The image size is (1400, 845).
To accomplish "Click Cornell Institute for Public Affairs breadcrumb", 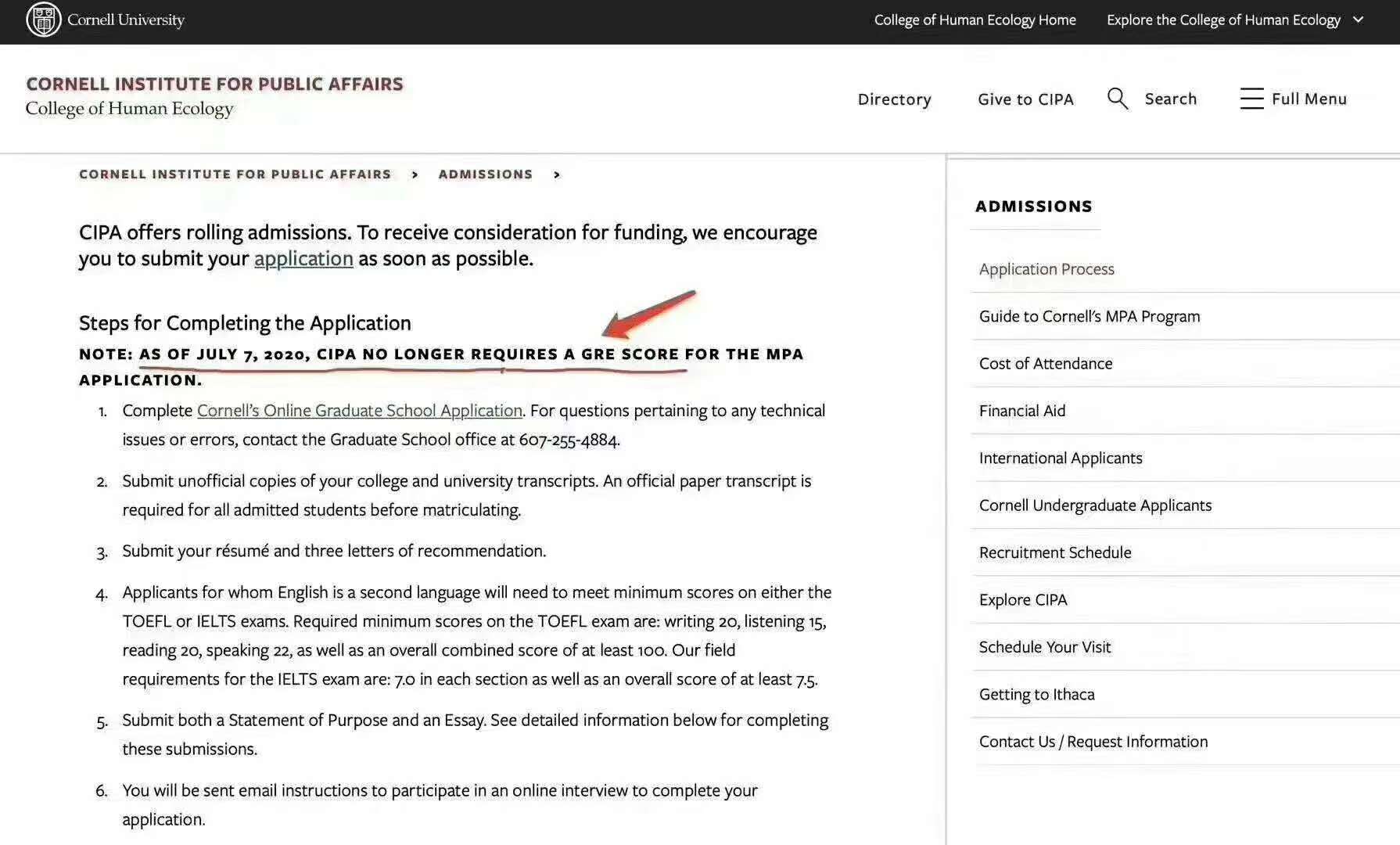I will tap(235, 174).
